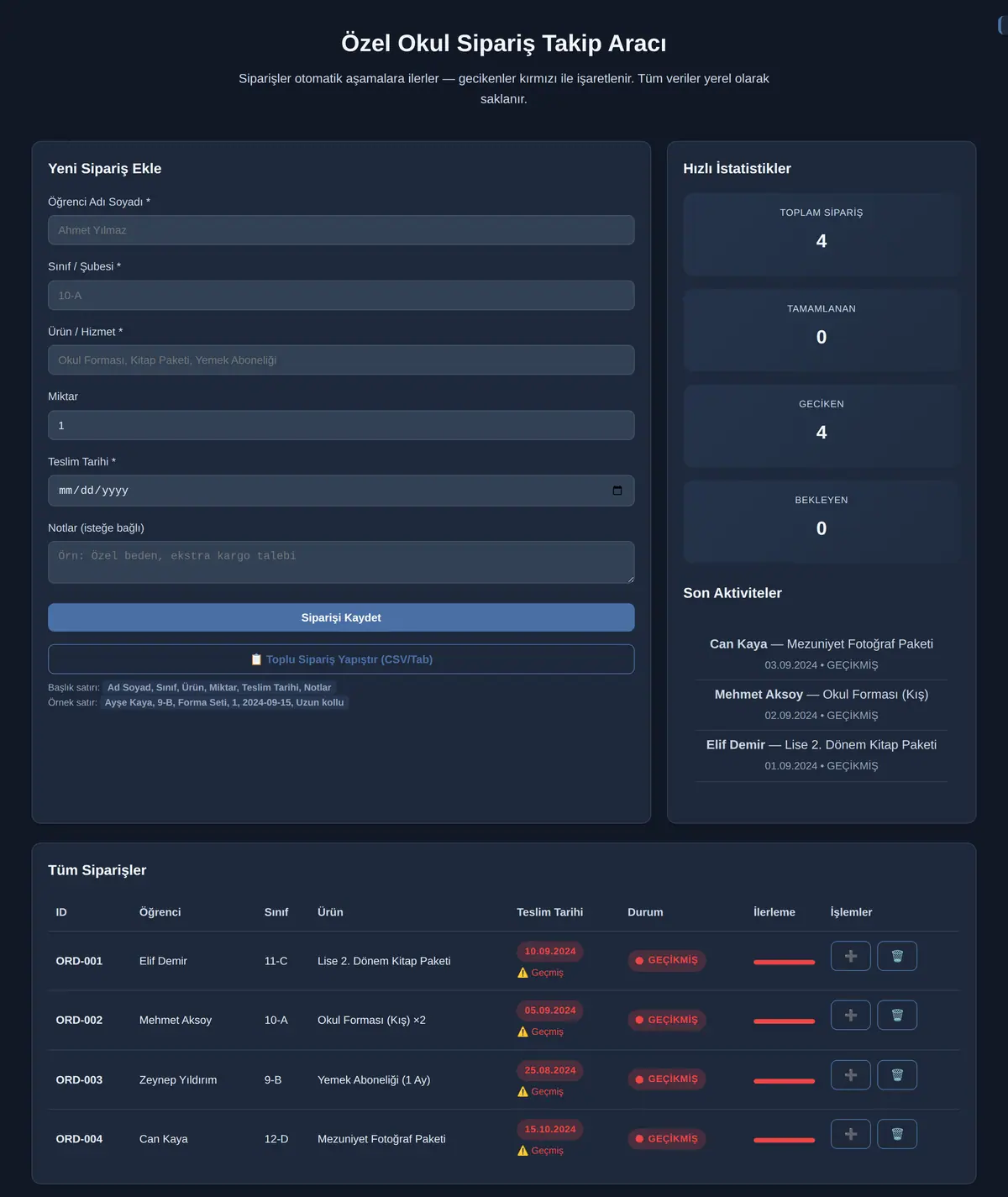Delete order ORD-003 using the trash icon

click(x=897, y=1075)
